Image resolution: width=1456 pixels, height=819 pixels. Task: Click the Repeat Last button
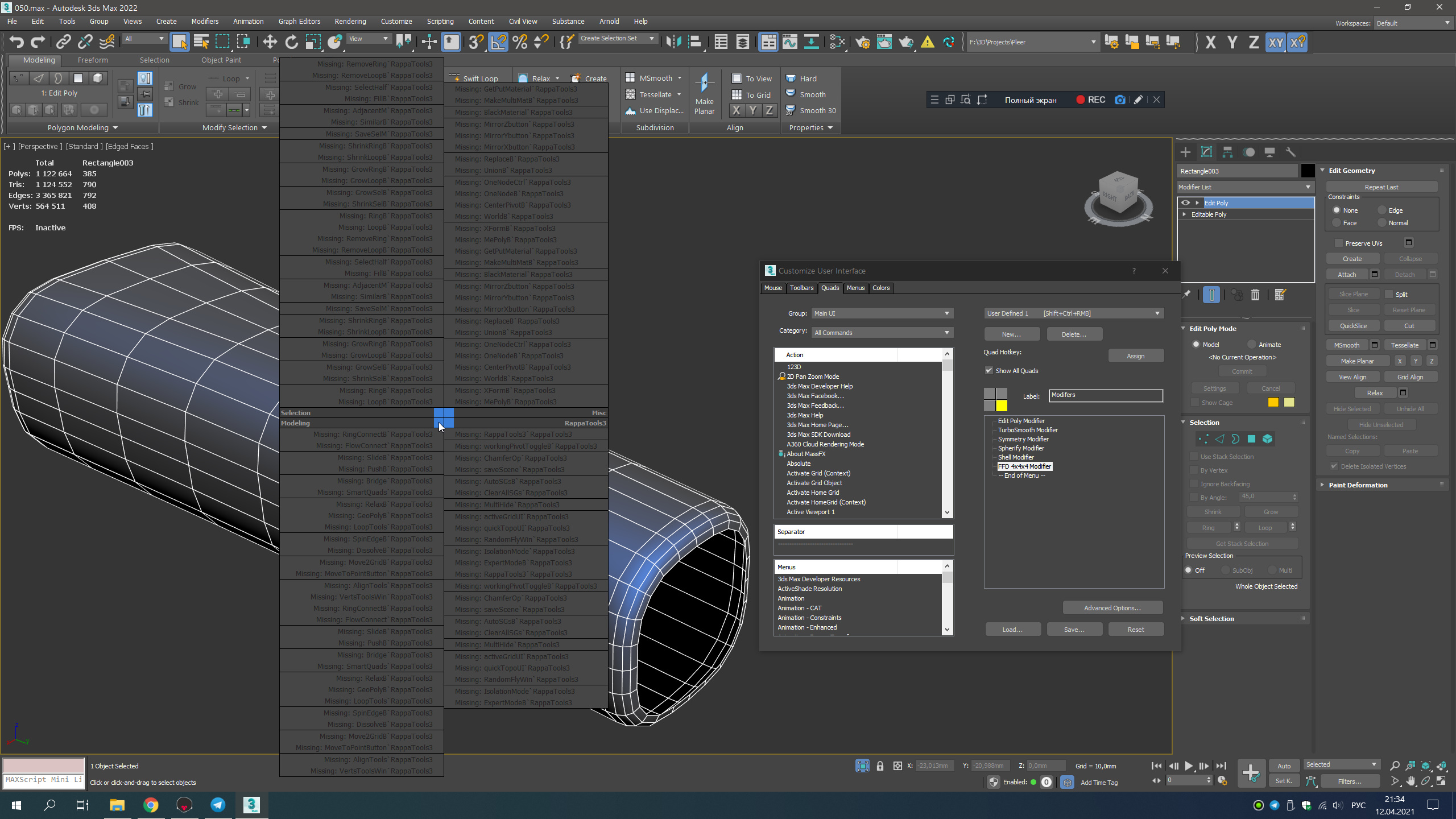1381,187
